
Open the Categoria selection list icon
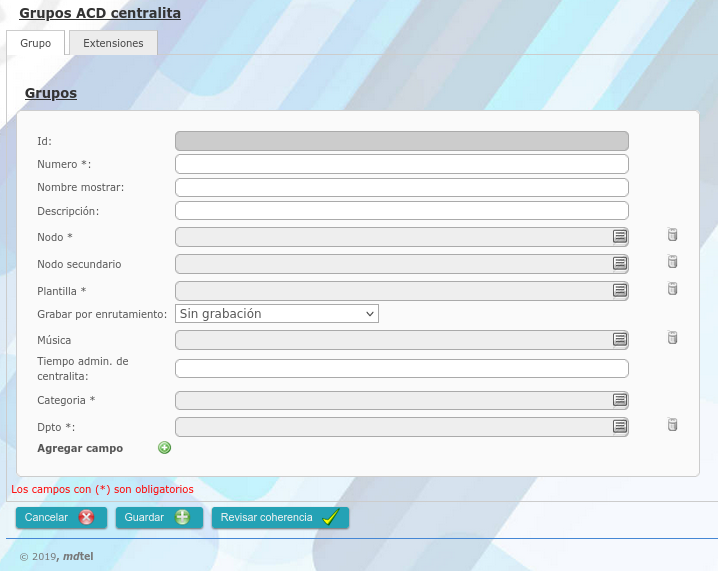[x=620, y=400]
